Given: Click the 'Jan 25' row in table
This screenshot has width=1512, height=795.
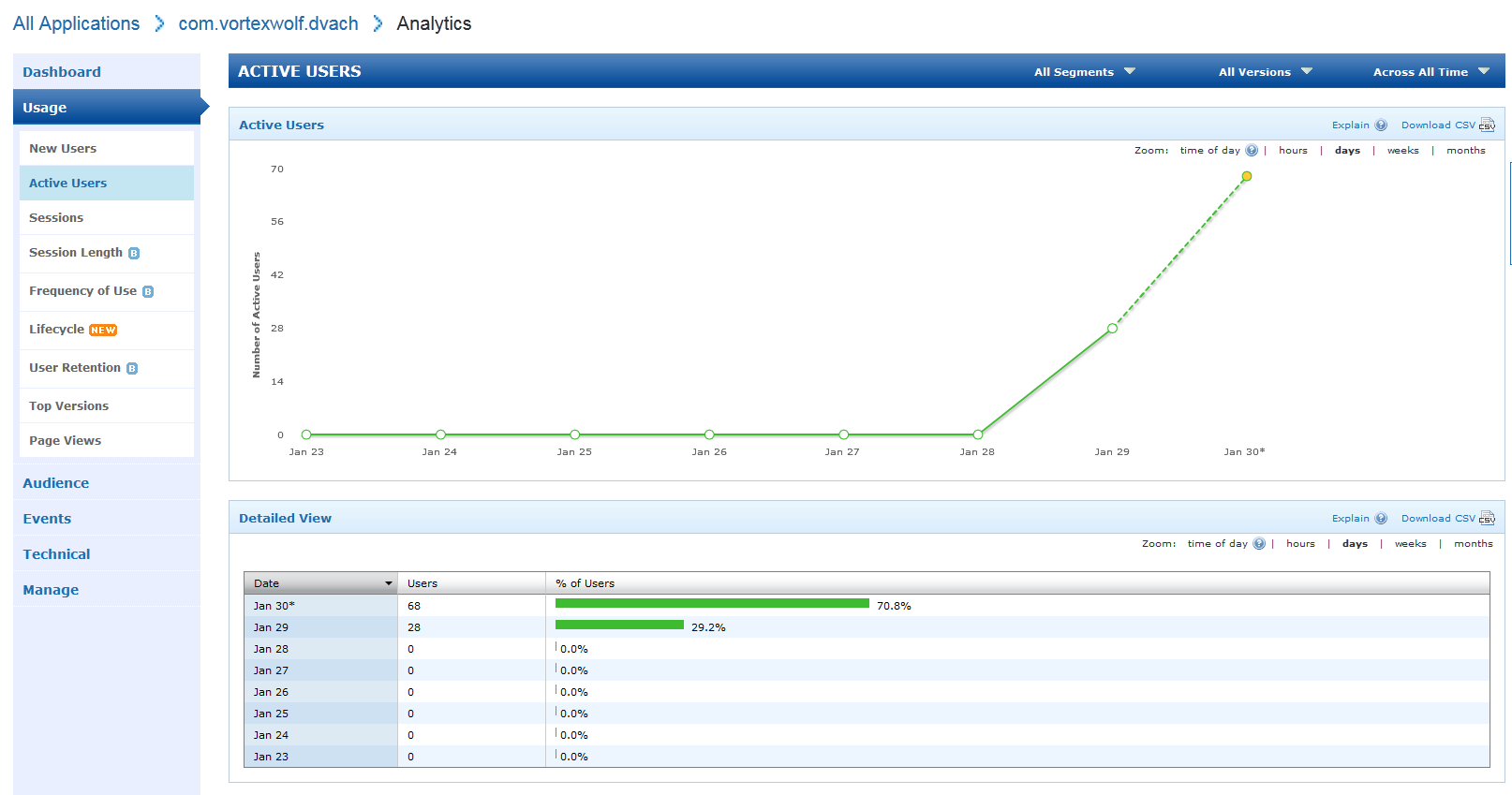Looking at the screenshot, I should coord(867,714).
